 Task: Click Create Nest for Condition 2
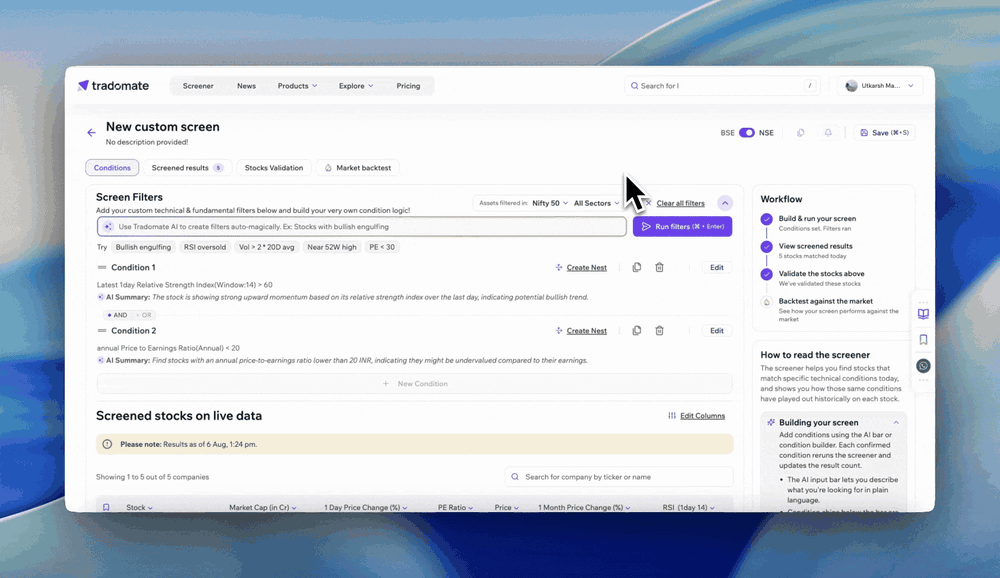pos(581,330)
